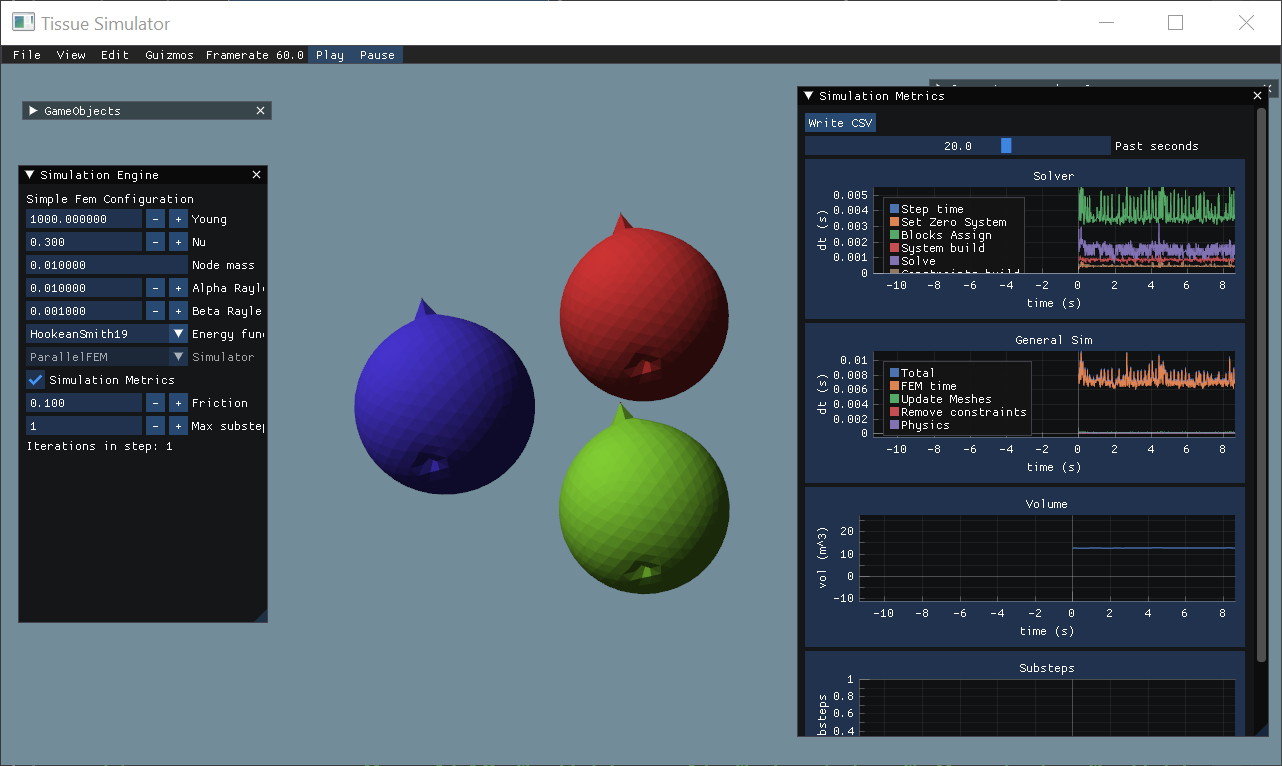1282x766 pixels.
Task: Open the Guizmos menu
Action: (x=168, y=55)
